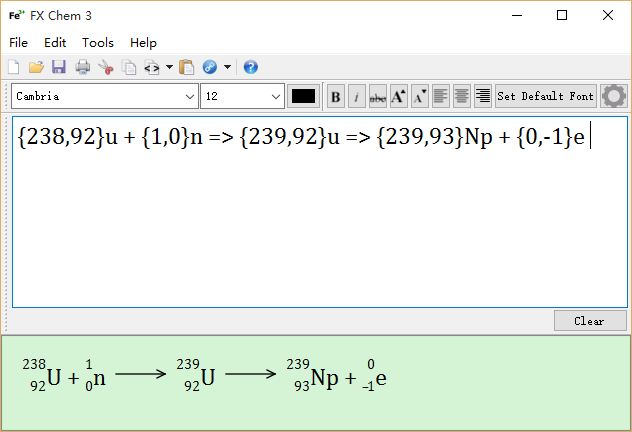The width and height of the screenshot is (632, 432).
Task: Open the Cambria font name dropdown
Action: pos(190,96)
